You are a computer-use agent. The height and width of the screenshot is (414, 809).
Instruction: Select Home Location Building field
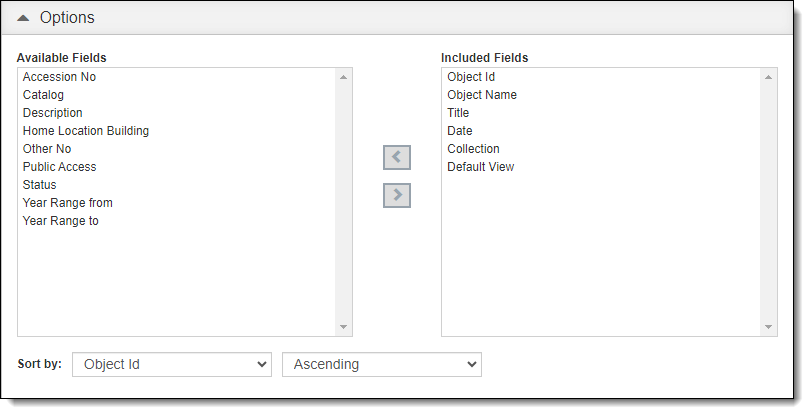click(86, 131)
